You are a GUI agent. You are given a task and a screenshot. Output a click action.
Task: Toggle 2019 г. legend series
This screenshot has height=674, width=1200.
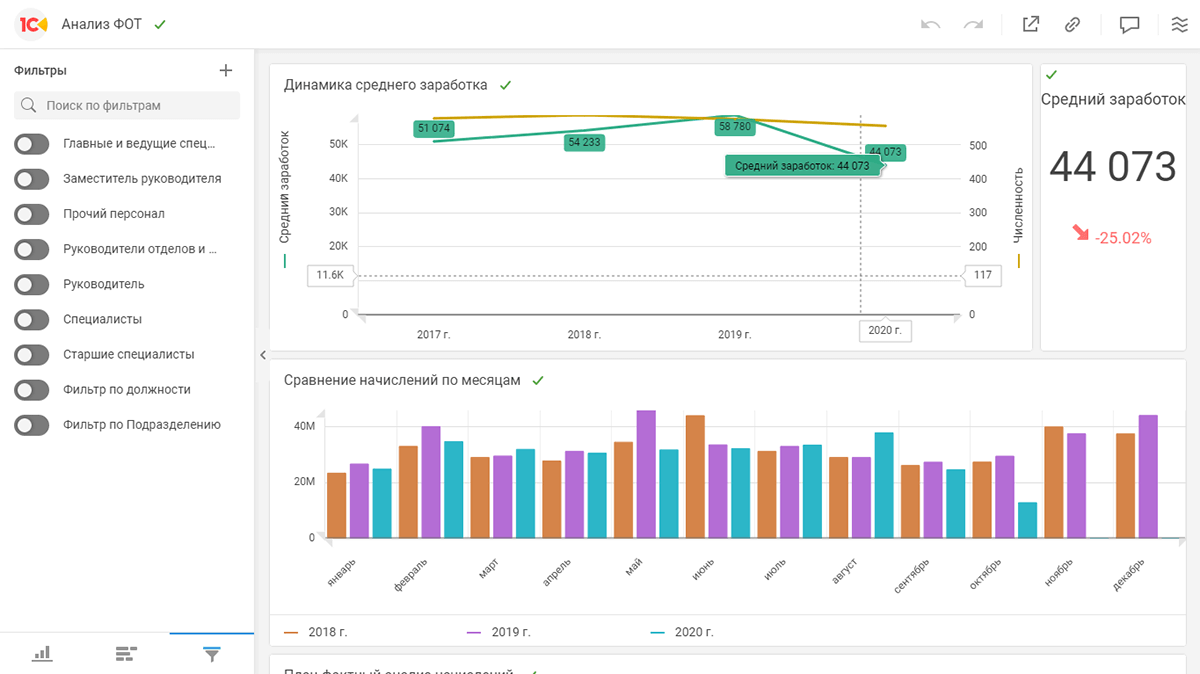point(499,632)
